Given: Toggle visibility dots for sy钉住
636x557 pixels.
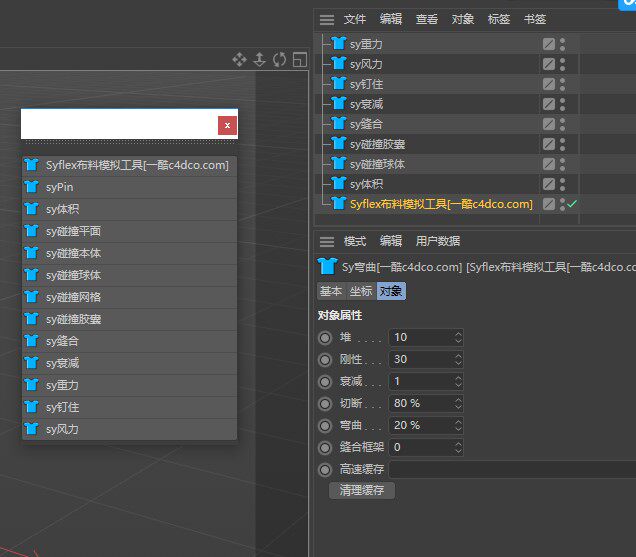Looking at the screenshot, I should pyautogui.click(x=562, y=84).
